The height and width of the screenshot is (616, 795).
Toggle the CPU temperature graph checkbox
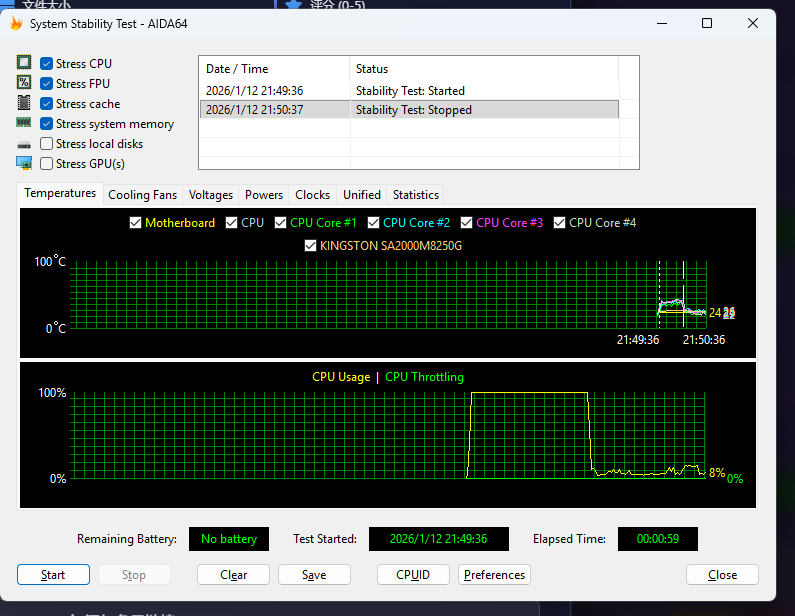(x=231, y=223)
